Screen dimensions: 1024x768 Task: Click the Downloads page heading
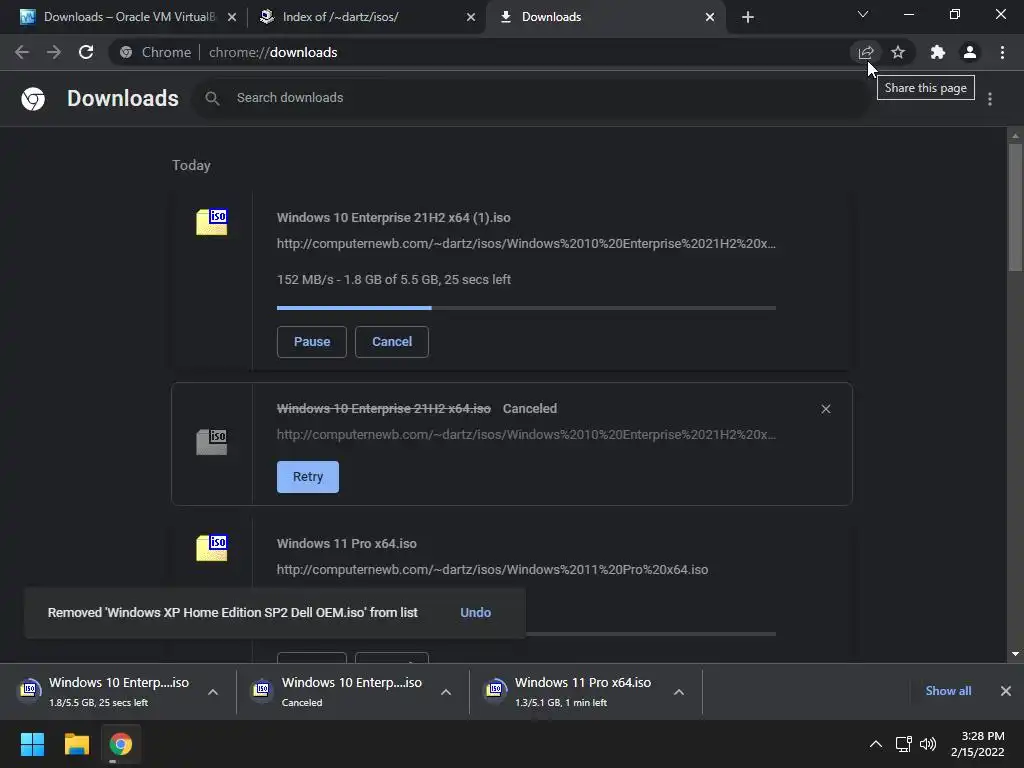[123, 99]
